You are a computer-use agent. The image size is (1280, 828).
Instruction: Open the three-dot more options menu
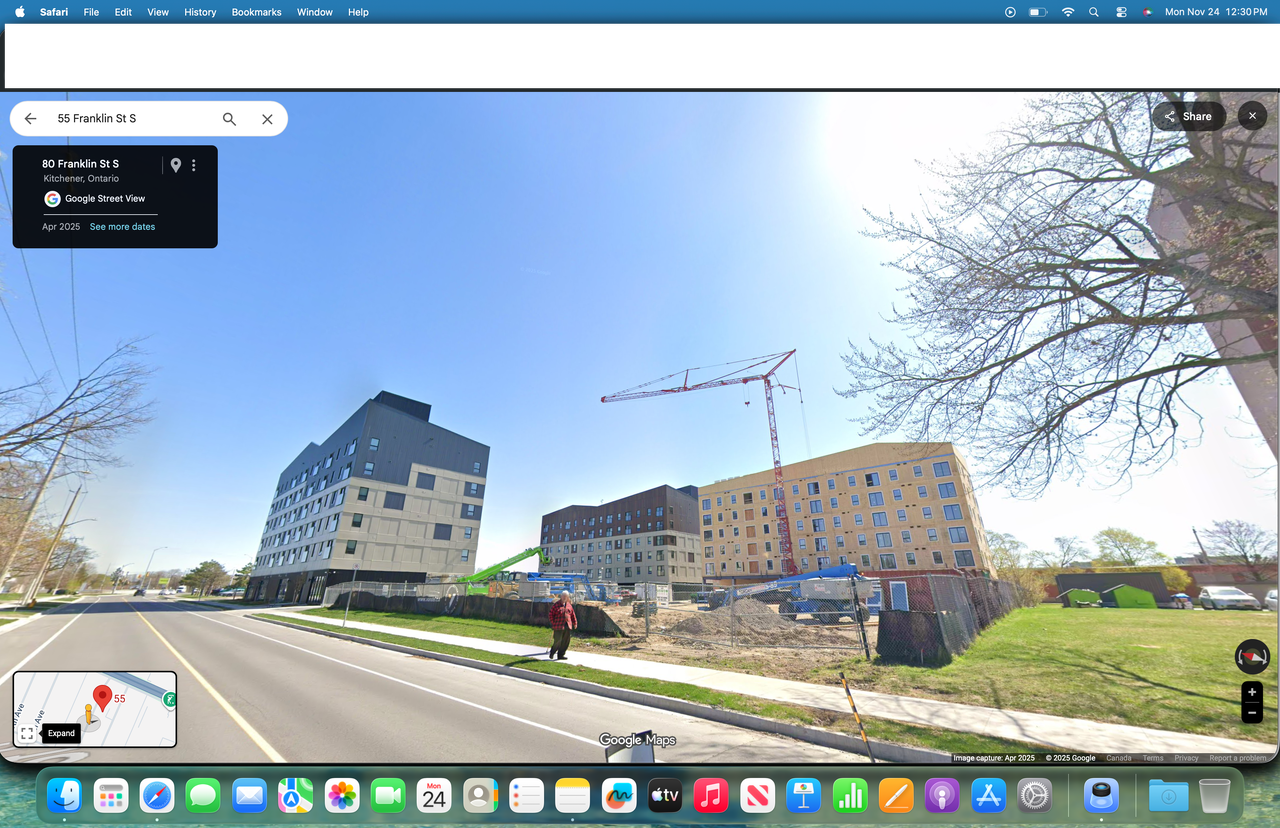click(194, 165)
